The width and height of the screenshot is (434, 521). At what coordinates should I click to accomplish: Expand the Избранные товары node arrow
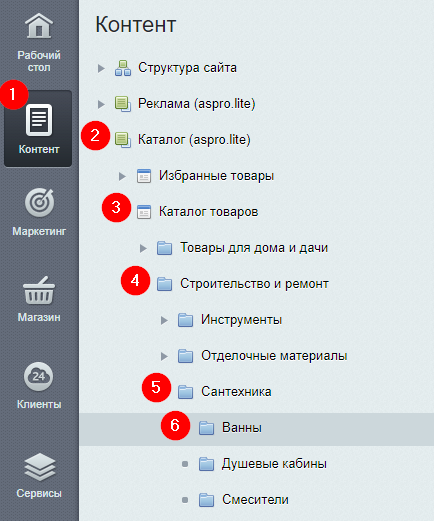coord(122,176)
